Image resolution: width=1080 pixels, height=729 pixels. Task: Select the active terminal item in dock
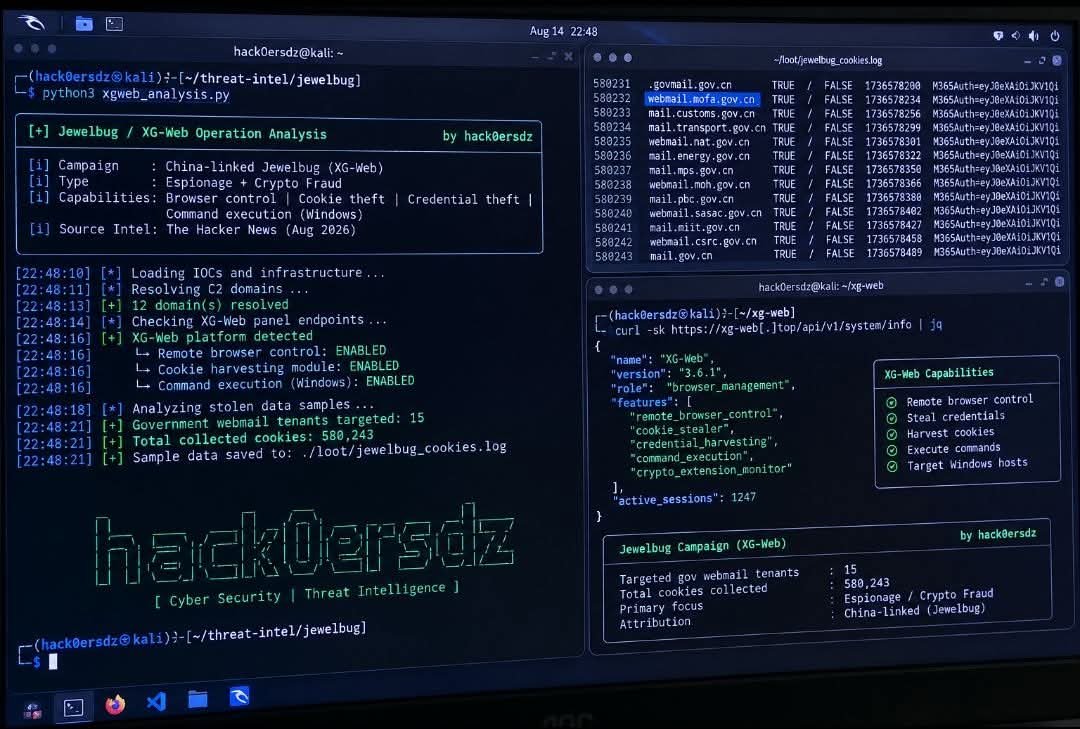[x=74, y=707]
